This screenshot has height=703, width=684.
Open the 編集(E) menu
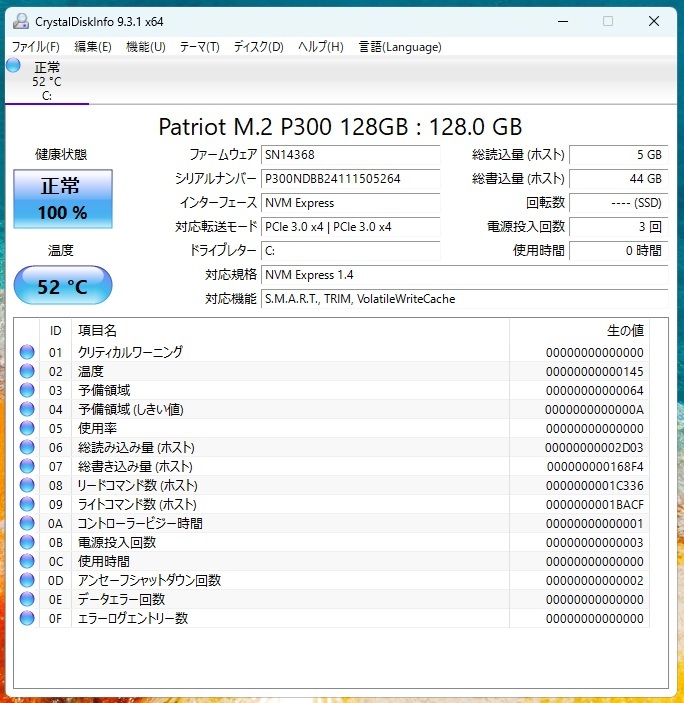[x=93, y=47]
